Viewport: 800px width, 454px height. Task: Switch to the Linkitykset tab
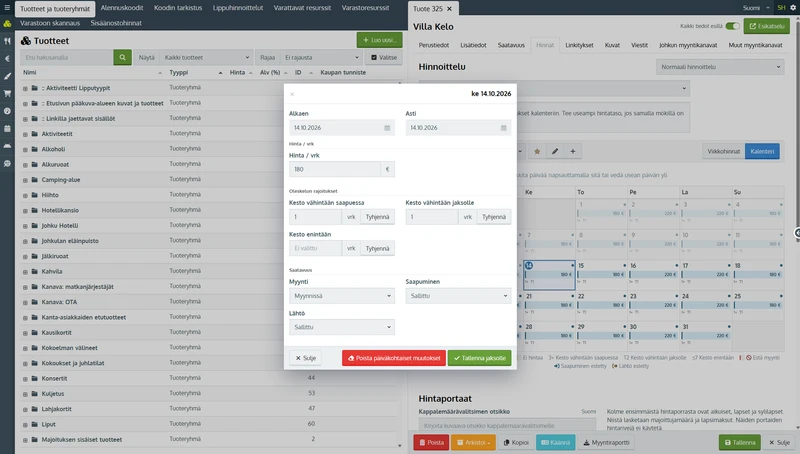(x=579, y=45)
